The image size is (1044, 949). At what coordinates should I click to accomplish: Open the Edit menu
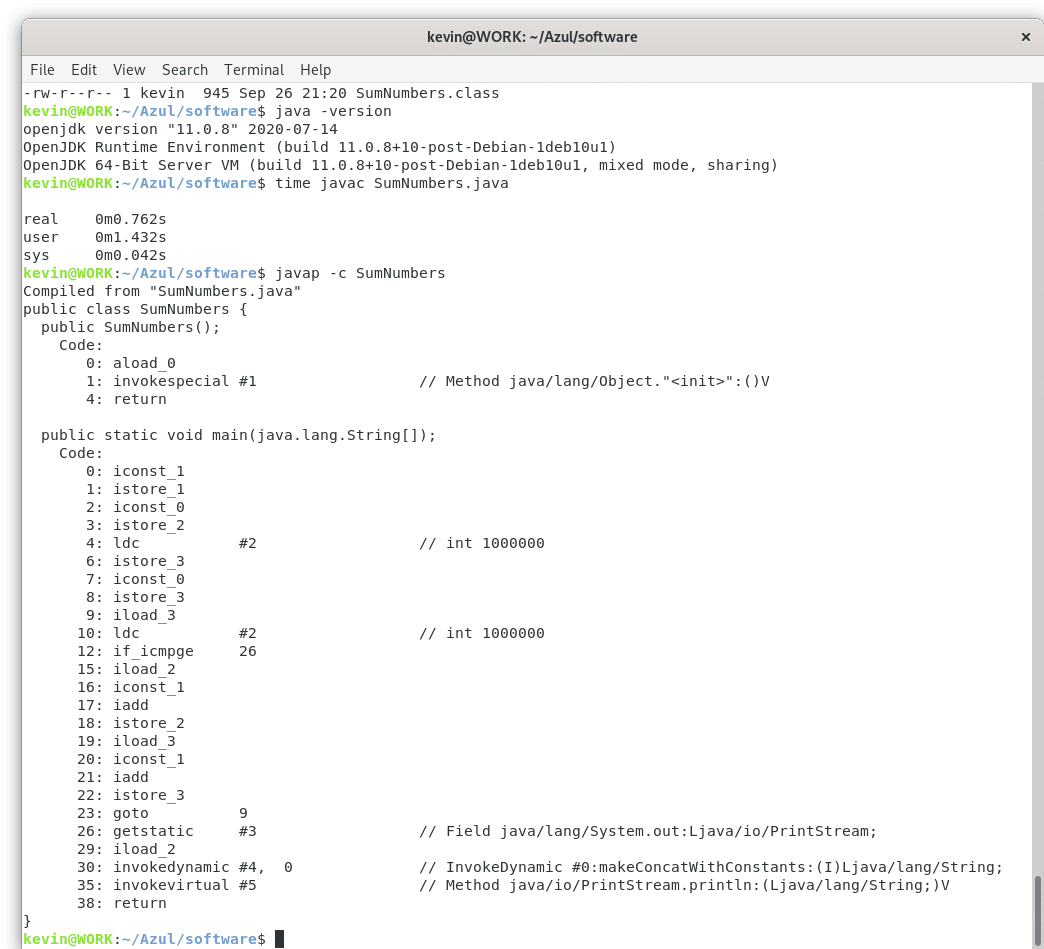[84, 70]
